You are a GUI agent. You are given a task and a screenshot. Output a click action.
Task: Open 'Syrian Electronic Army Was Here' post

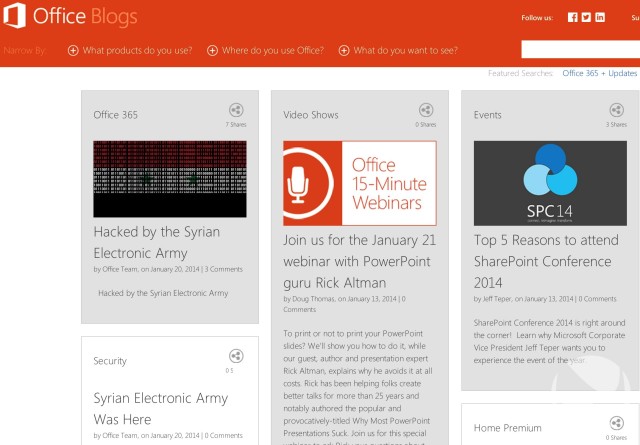[160, 409]
